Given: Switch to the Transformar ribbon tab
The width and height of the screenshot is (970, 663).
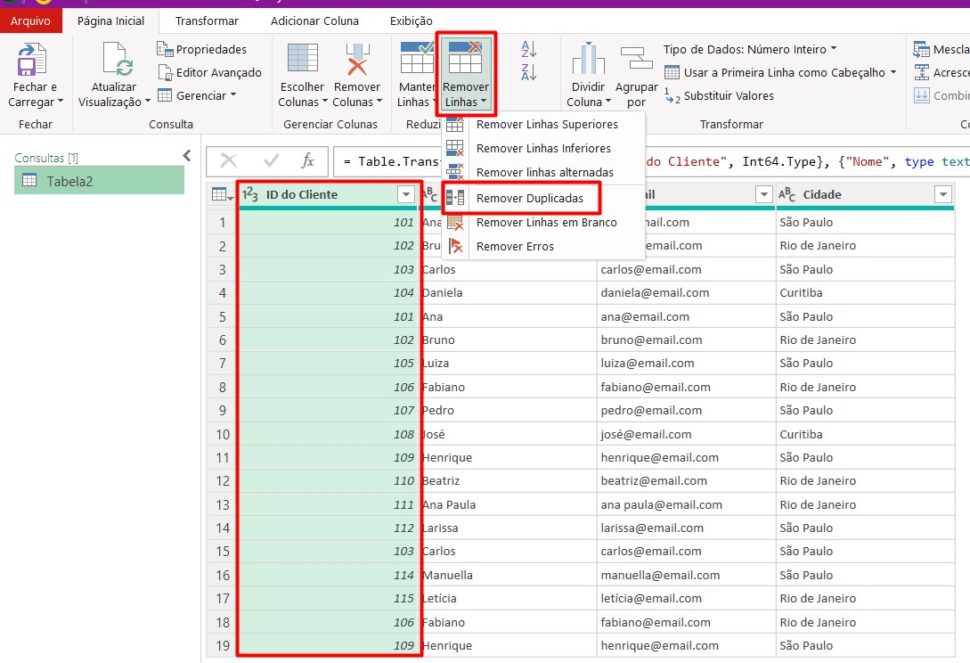Looking at the screenshot, I should (x=206, y=20).
